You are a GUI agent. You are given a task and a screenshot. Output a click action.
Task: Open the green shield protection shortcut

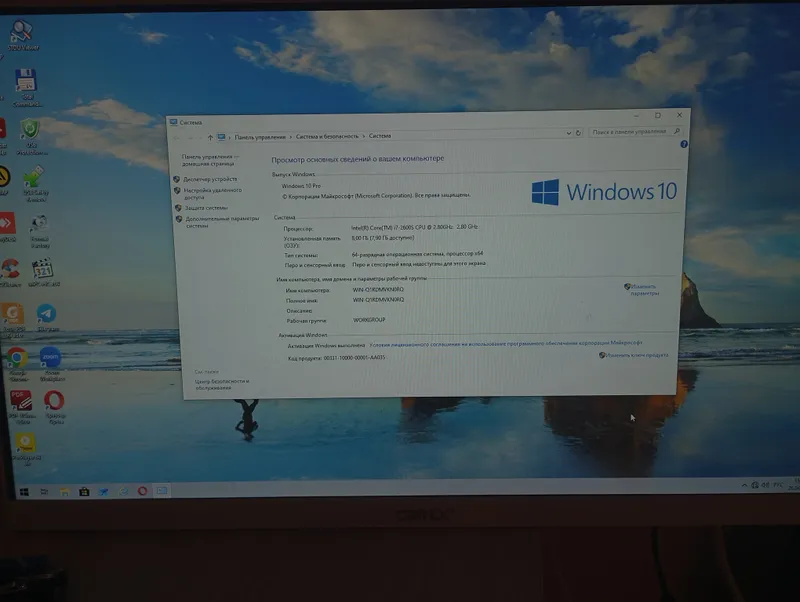(31, 136)
